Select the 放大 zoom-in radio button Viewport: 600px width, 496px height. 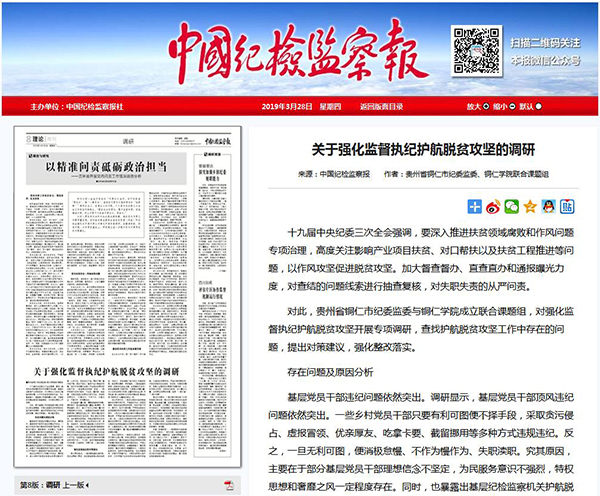tap(486, 106)
